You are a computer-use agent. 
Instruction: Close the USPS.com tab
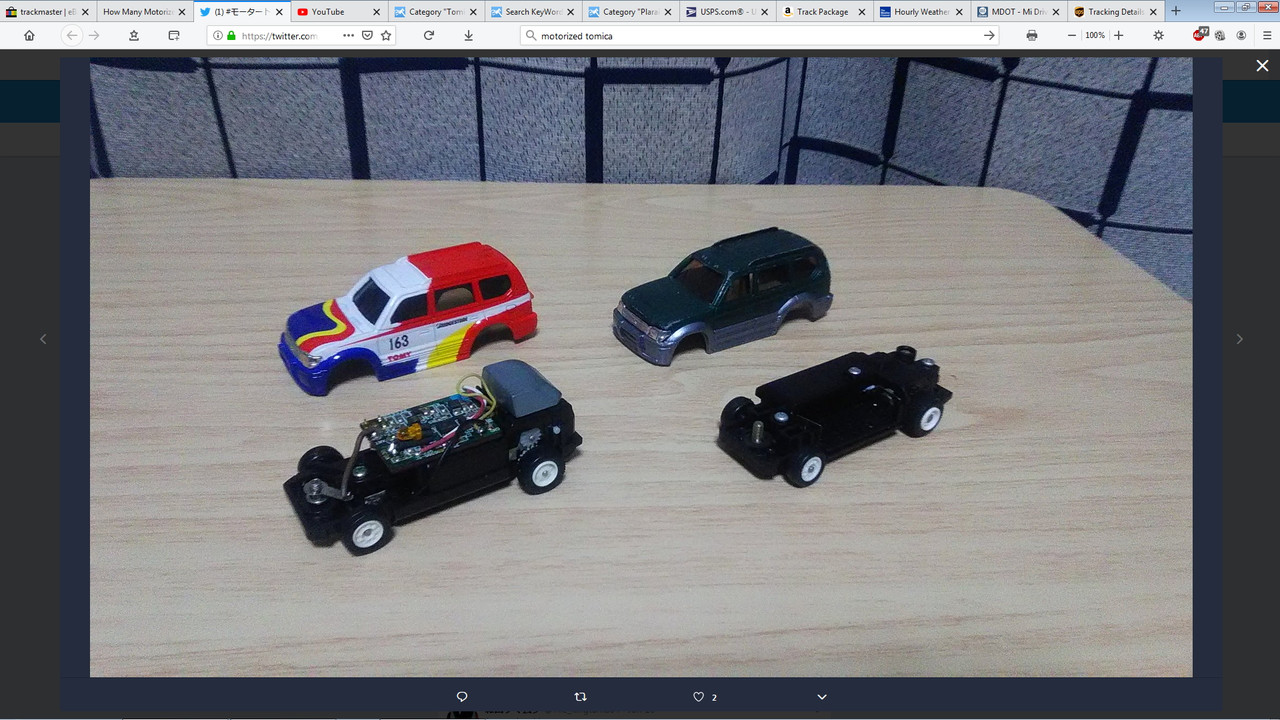(764, 12)
